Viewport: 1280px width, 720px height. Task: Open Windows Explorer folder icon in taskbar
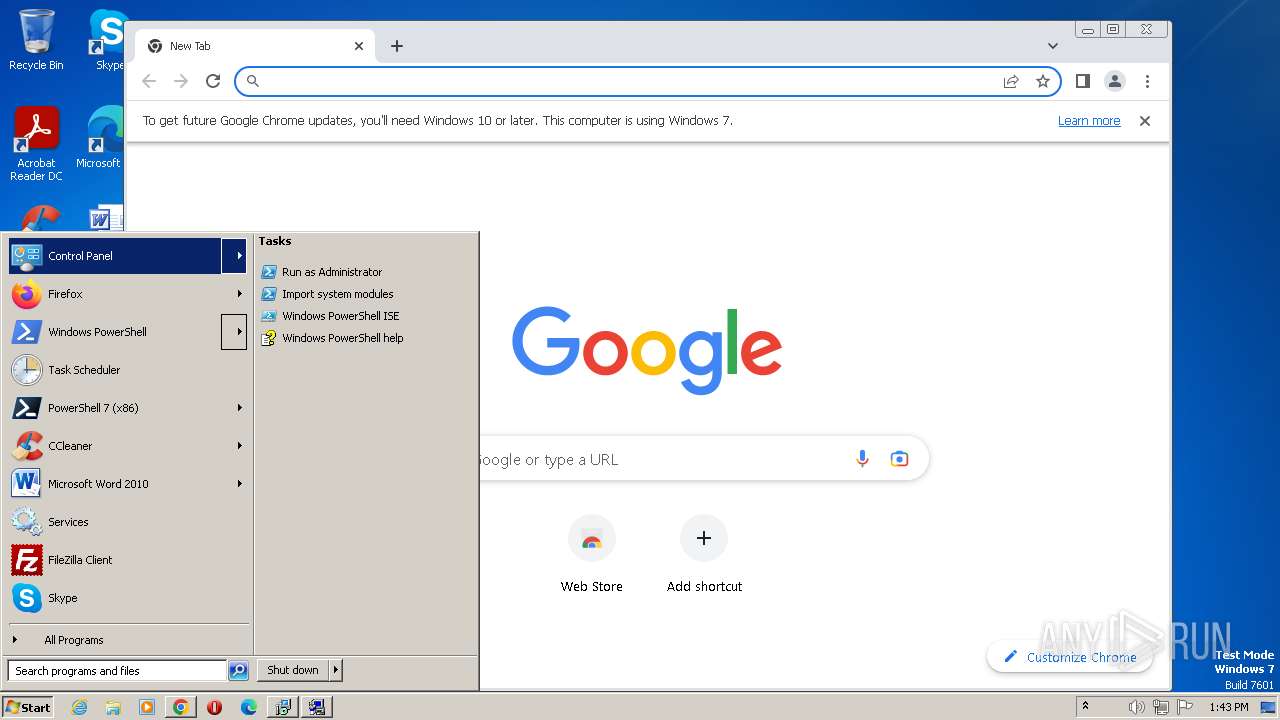point(113,707)
